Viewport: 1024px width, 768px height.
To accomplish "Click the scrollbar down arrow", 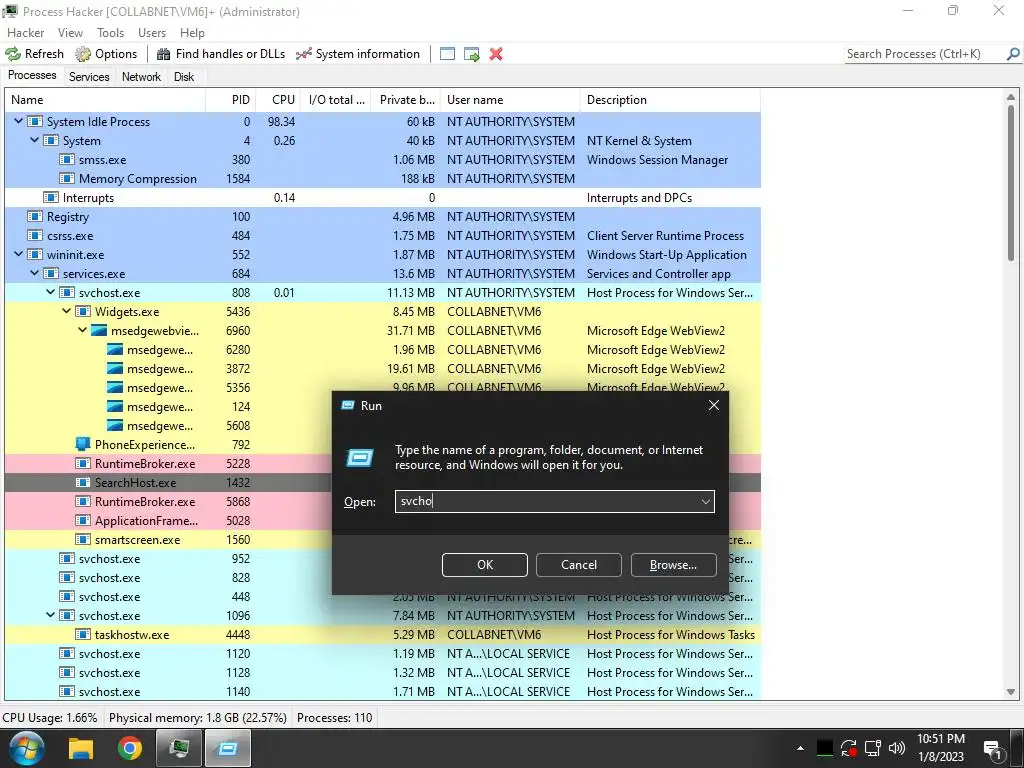I will tap(1011, 692).
